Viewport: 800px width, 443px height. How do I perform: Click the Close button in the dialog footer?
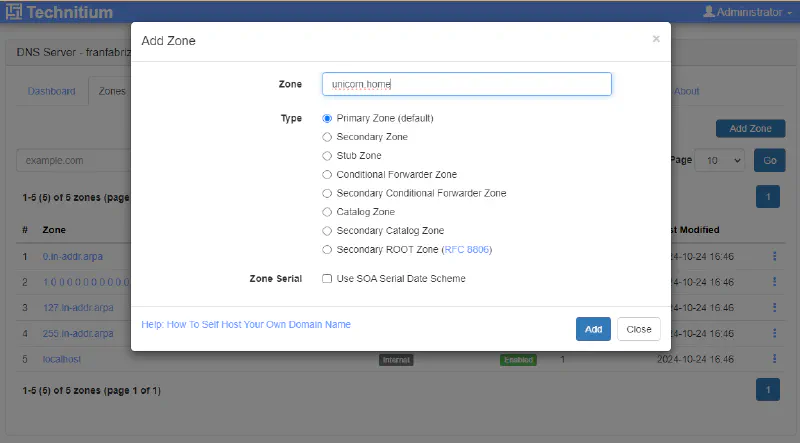point(639,329)
